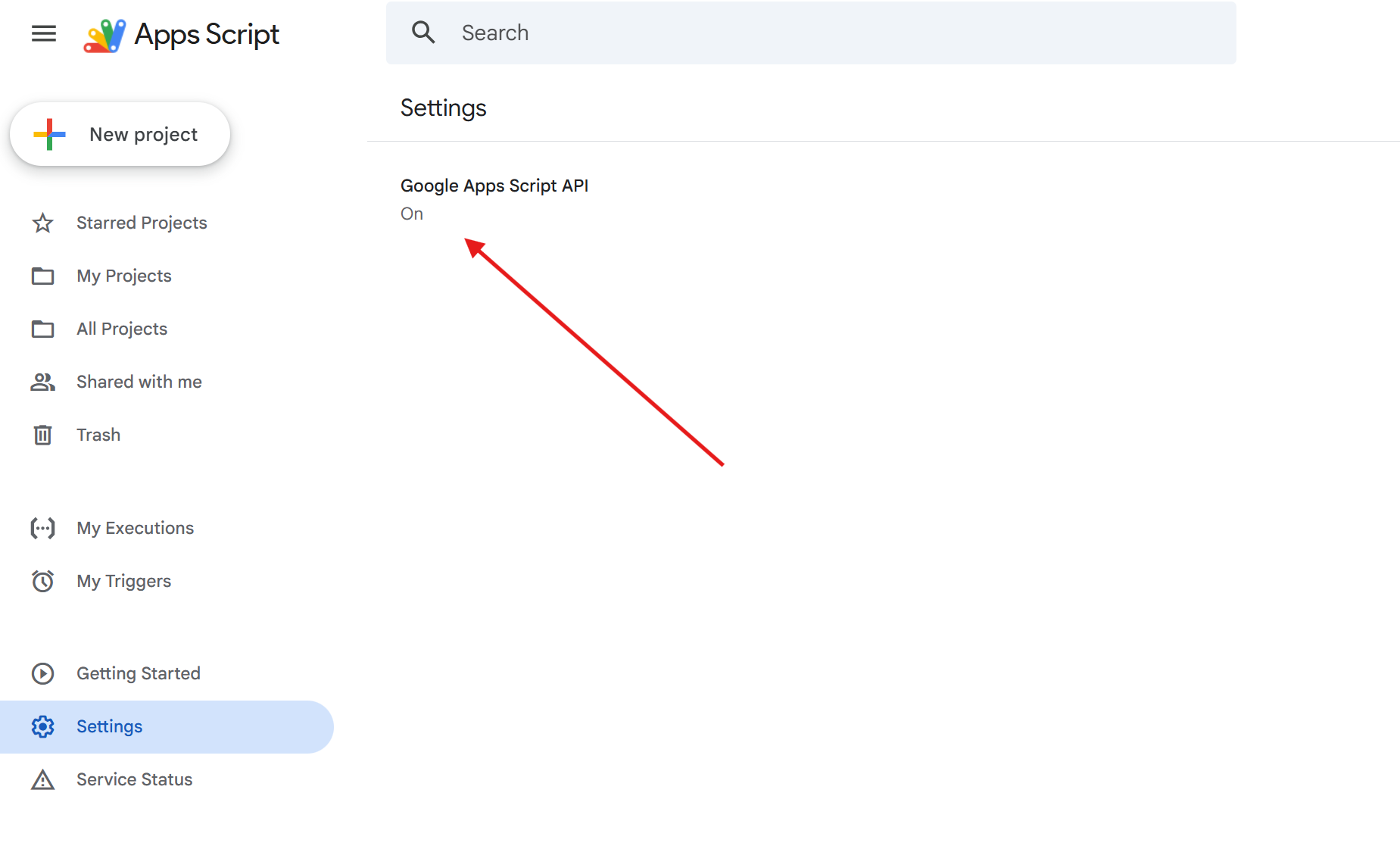The image size is (1400, 849).
Task: Click the Settings gear icon
Action: (43, 726)
